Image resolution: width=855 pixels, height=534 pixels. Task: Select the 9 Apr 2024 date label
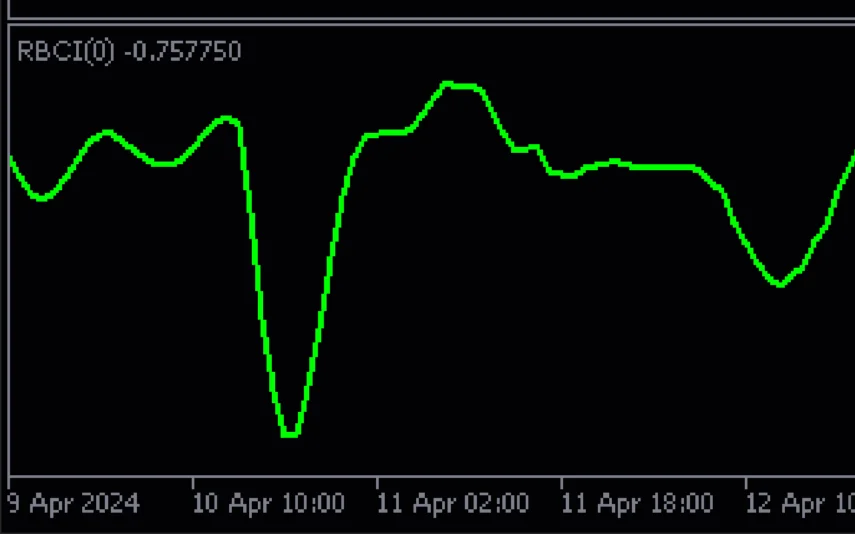[73, 502]
